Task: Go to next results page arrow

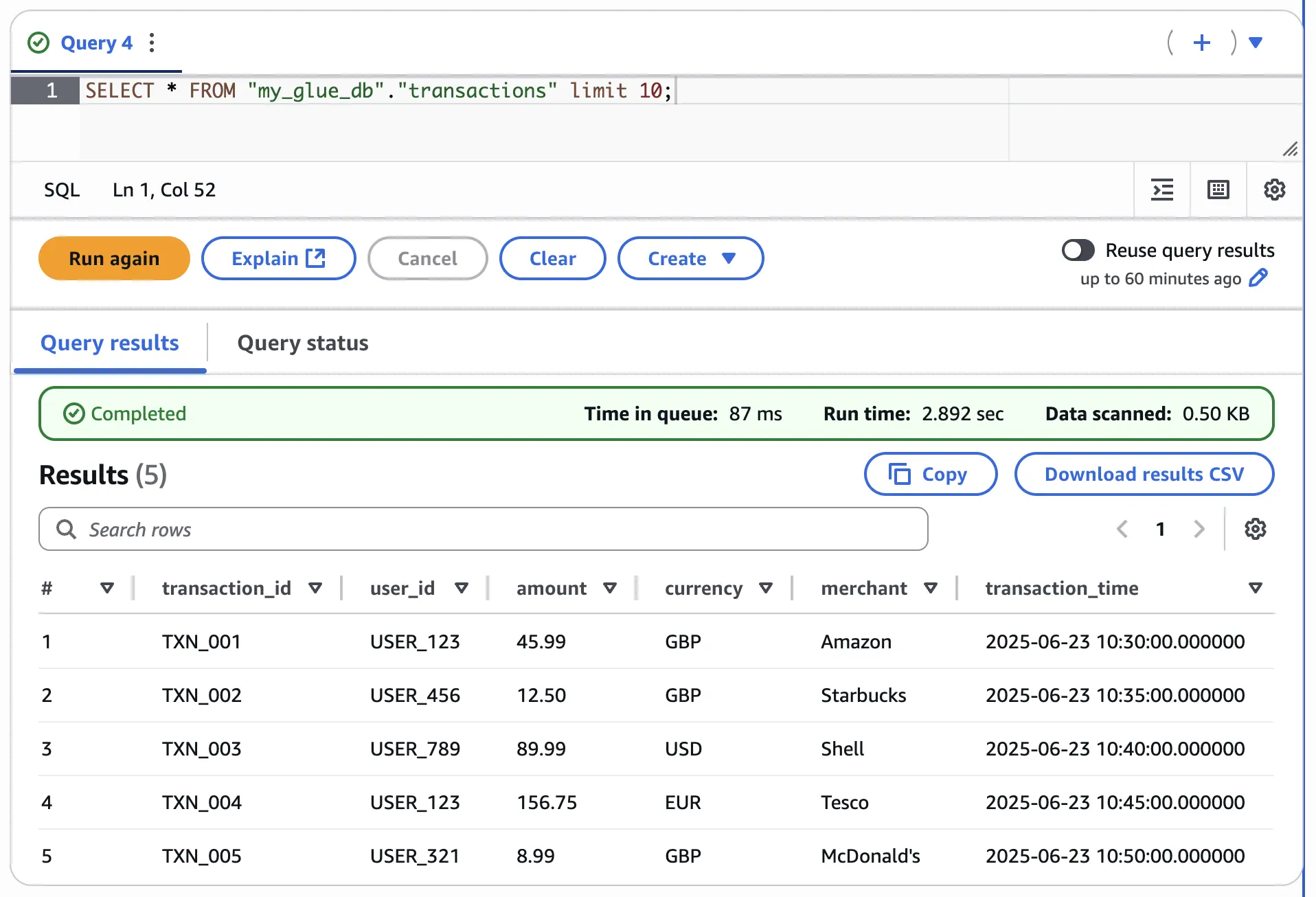Action: pyautogui.click(x=1199, y=529)
